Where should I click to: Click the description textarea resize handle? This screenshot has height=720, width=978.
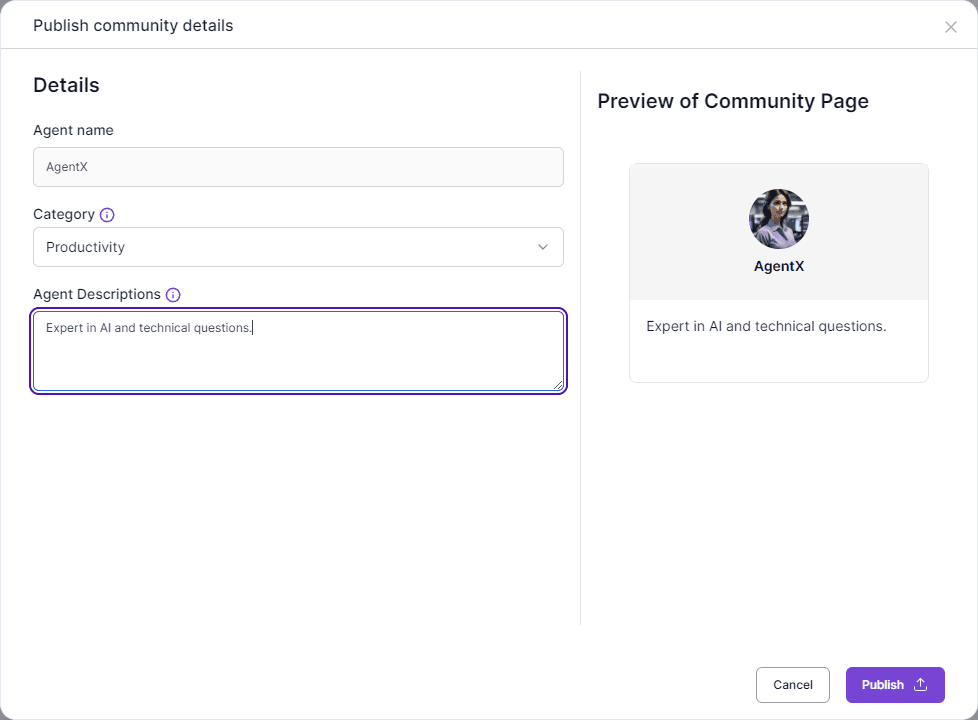point(558,386)
